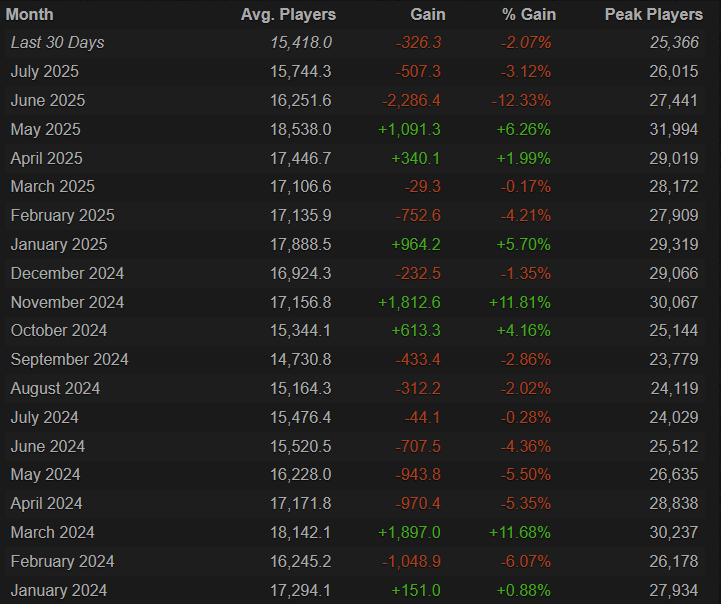
Task: Select the Last 30 Days row label
Action: pyautogui.click(x=57, y=43)
